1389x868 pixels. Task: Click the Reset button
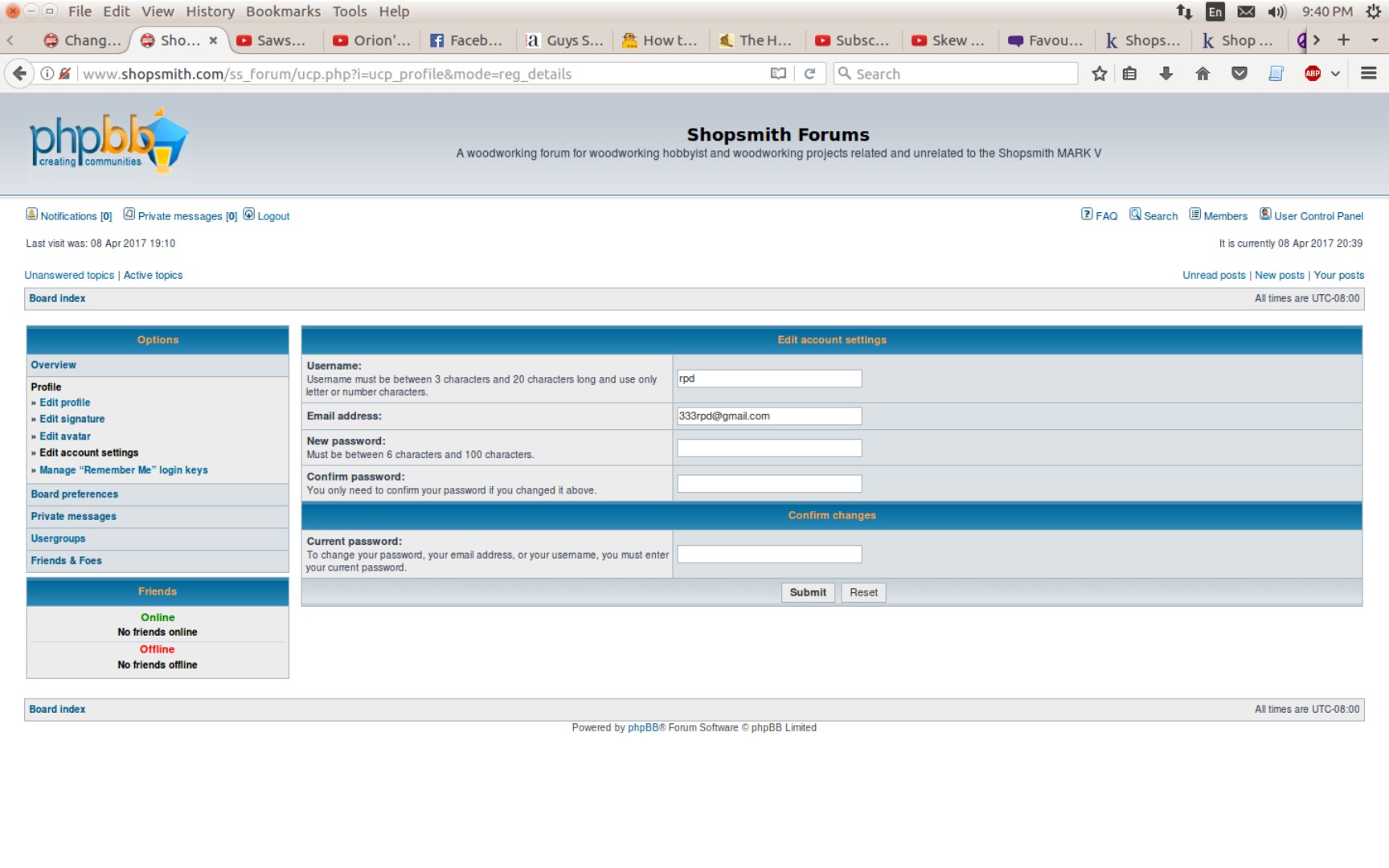(863, 592)
